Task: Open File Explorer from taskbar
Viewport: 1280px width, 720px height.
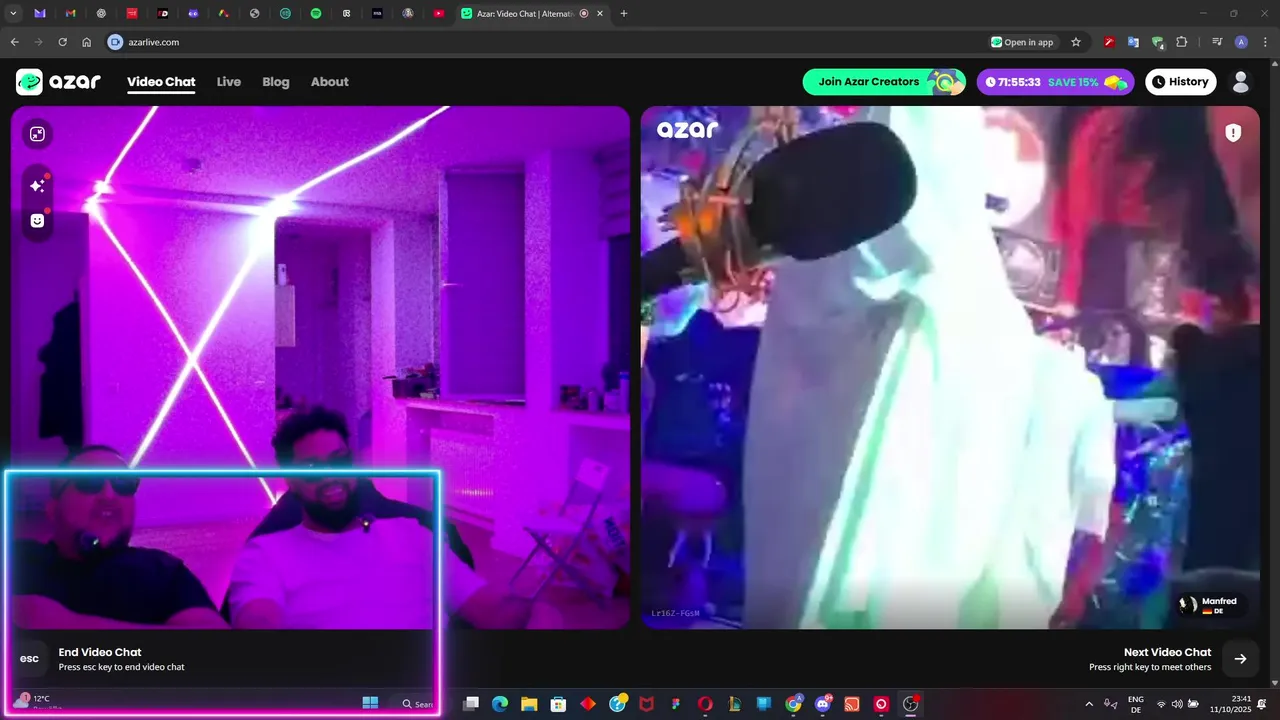Action: point(529,704)
